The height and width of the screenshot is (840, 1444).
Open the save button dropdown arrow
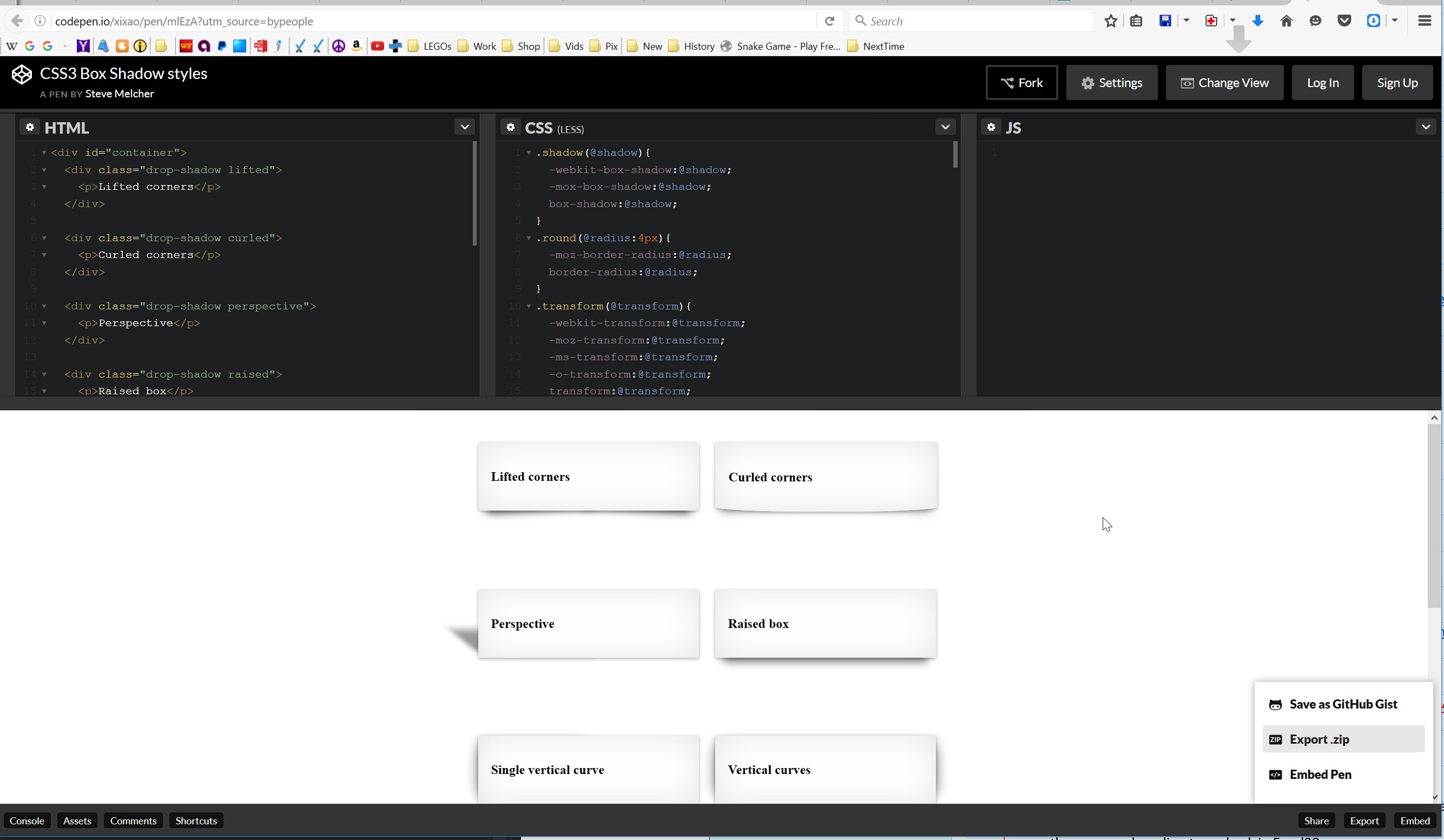click(1185, 21)
